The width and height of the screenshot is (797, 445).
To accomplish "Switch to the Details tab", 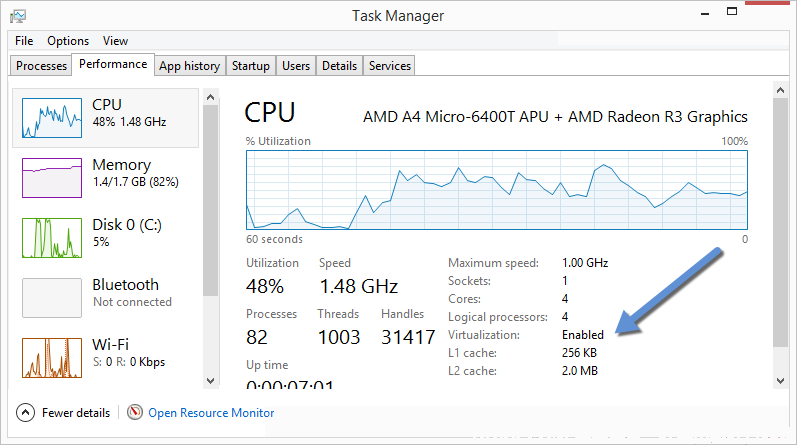I will point(340,66).
